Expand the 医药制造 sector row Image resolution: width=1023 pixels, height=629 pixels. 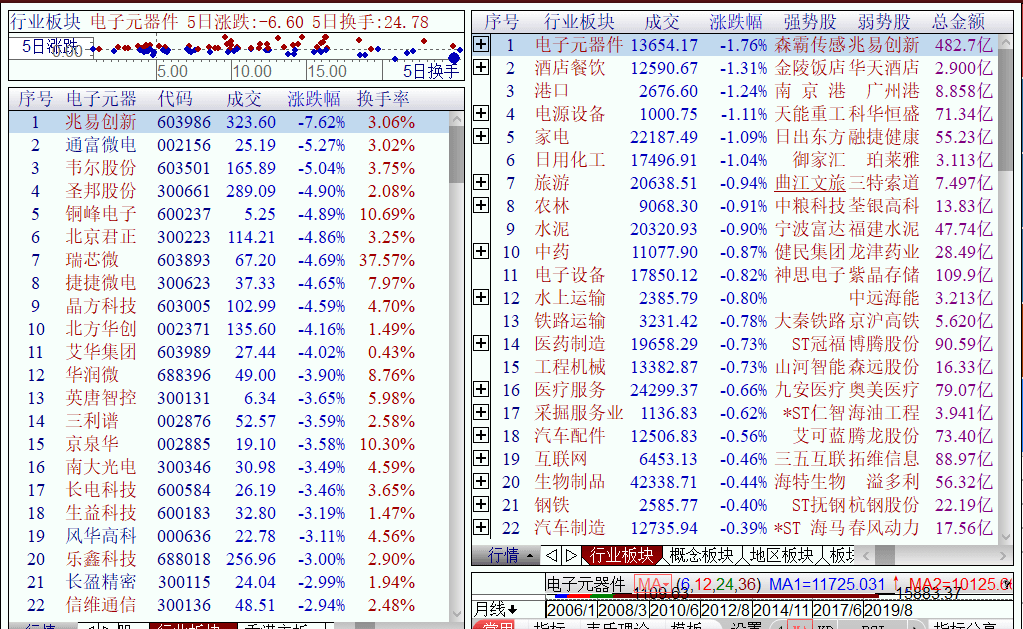click(x=481, y=343)
